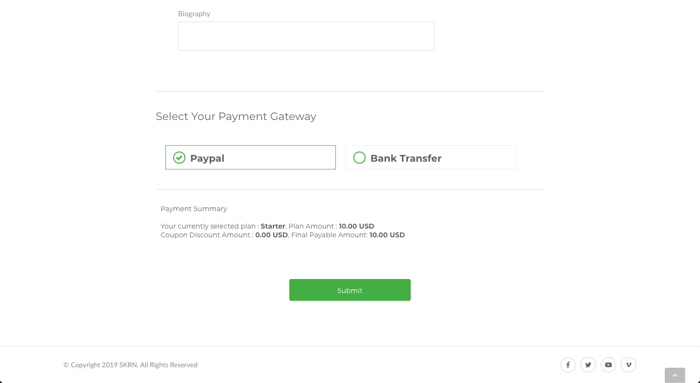This screenshot has height=383, width=700.
Task: Click the Plan Amount 10.00 USD value
Action: [356, 226]
